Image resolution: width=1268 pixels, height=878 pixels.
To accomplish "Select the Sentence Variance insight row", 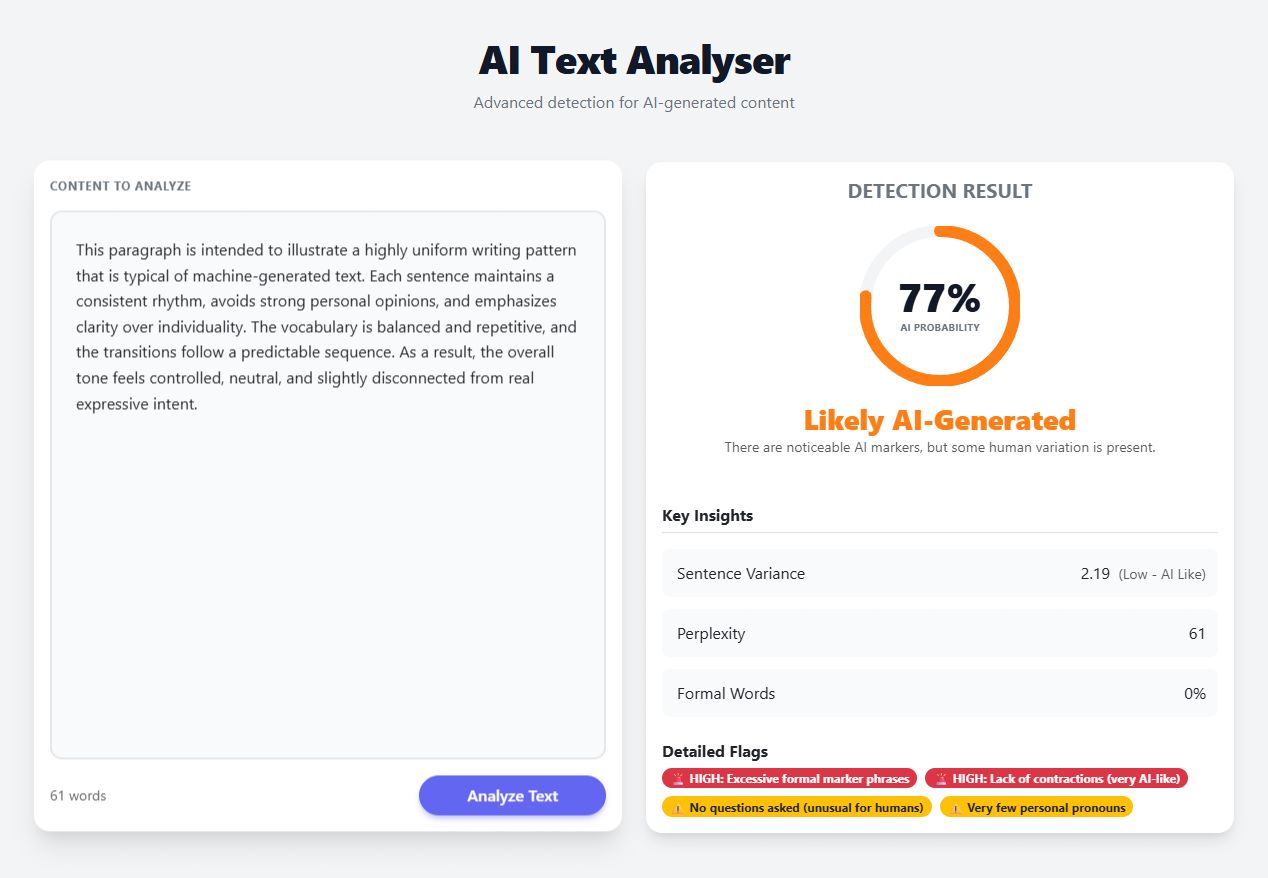I will point(939,574).
